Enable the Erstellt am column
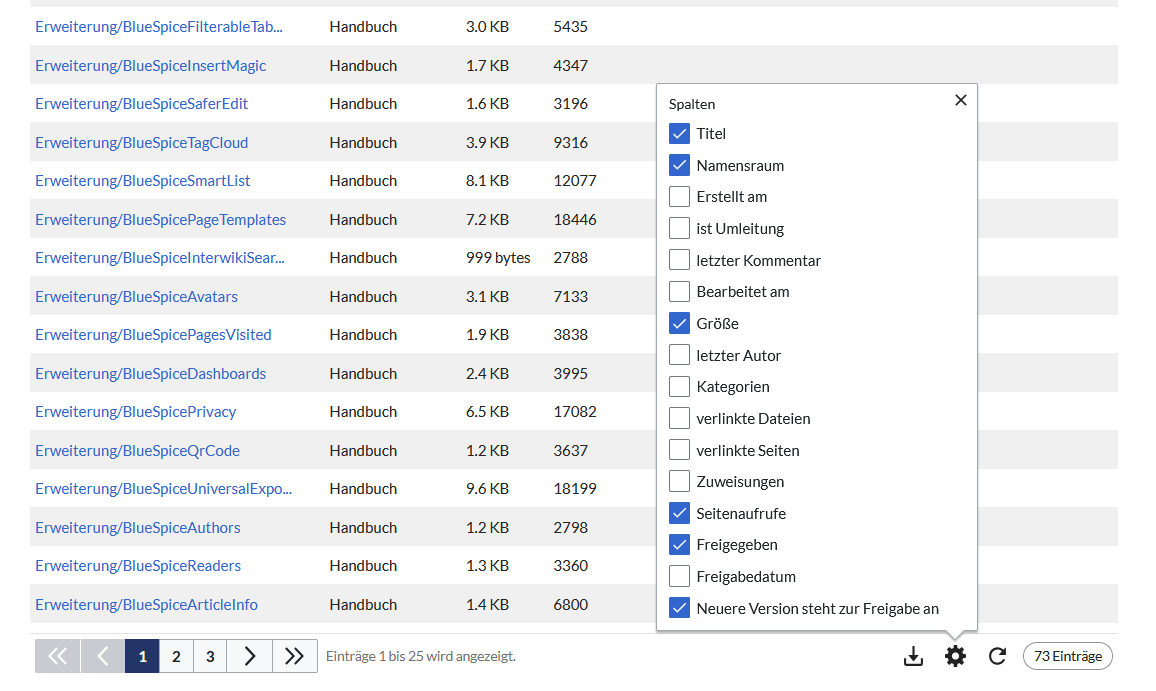The width and height of the screenshot is (1156, 691). 680,197
